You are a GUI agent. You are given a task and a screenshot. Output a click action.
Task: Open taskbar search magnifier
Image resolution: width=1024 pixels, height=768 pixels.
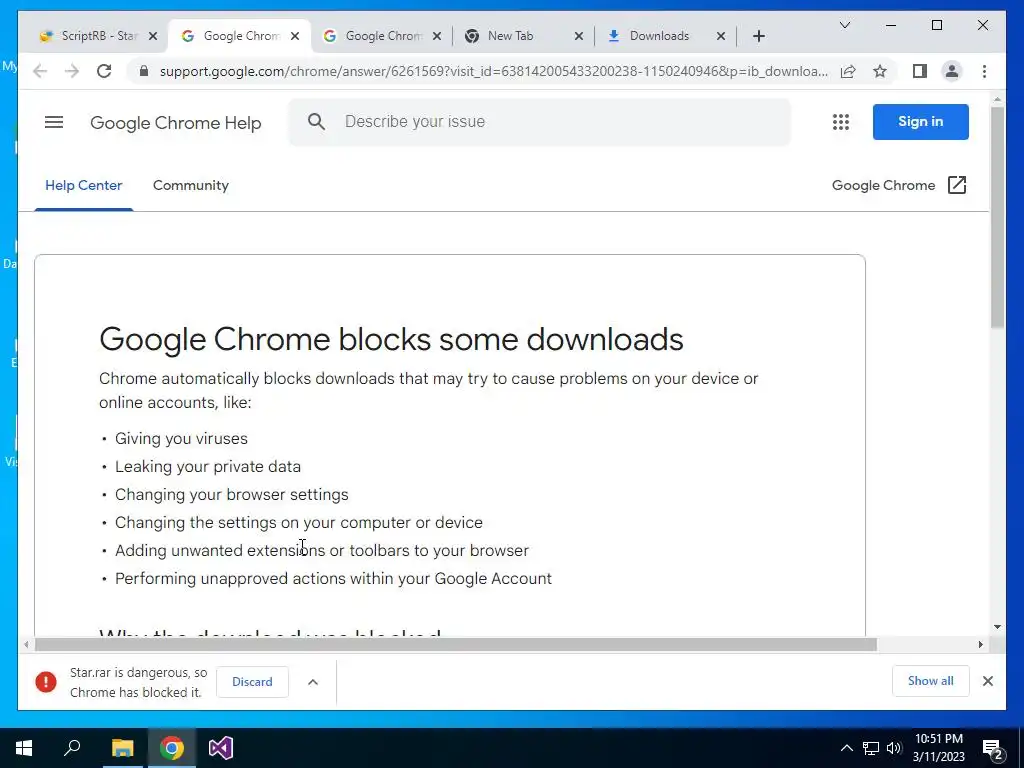pos(72,748)
